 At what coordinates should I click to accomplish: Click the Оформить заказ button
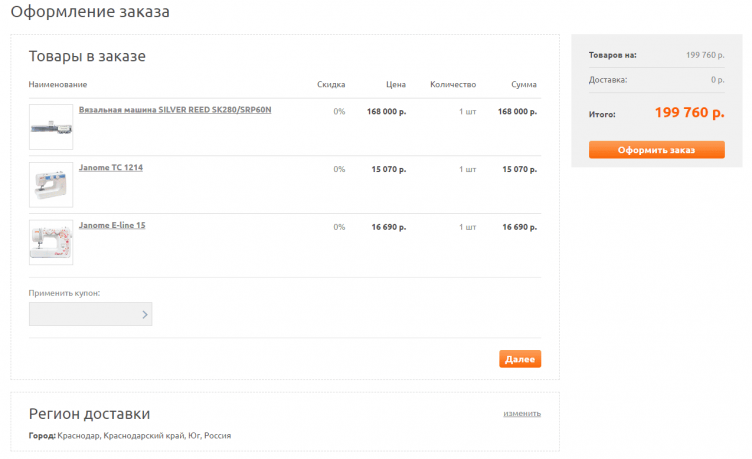coord(656,150)
